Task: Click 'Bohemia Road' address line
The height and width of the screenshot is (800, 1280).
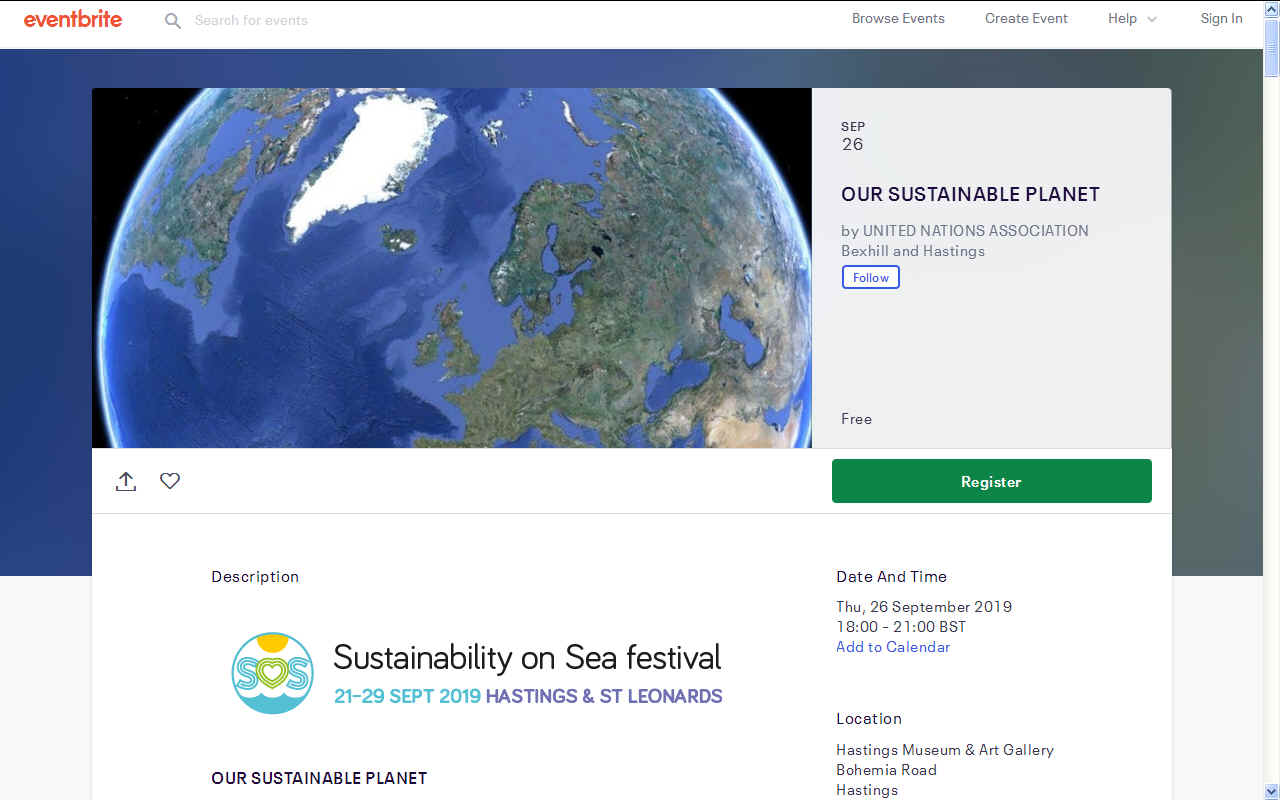Action: coord(886,770)
